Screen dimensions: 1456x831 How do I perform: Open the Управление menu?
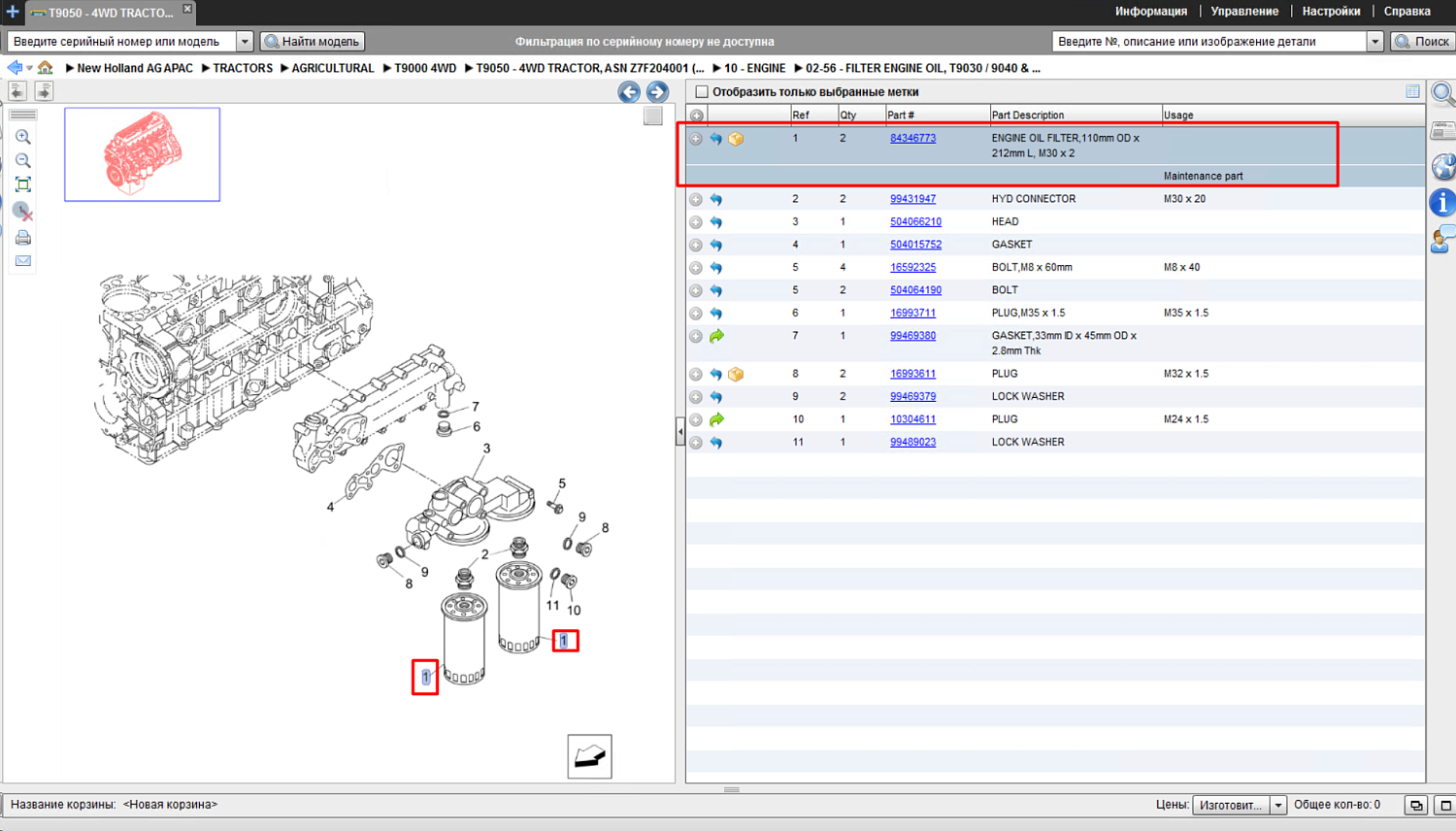pos(1244,12)
